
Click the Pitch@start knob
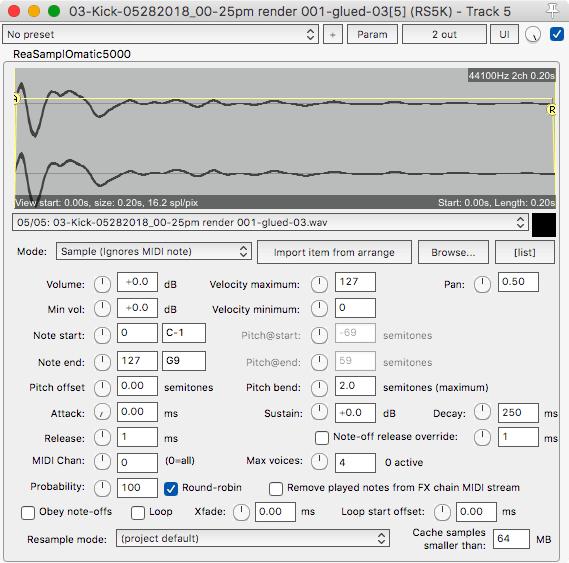coord(319,335)
